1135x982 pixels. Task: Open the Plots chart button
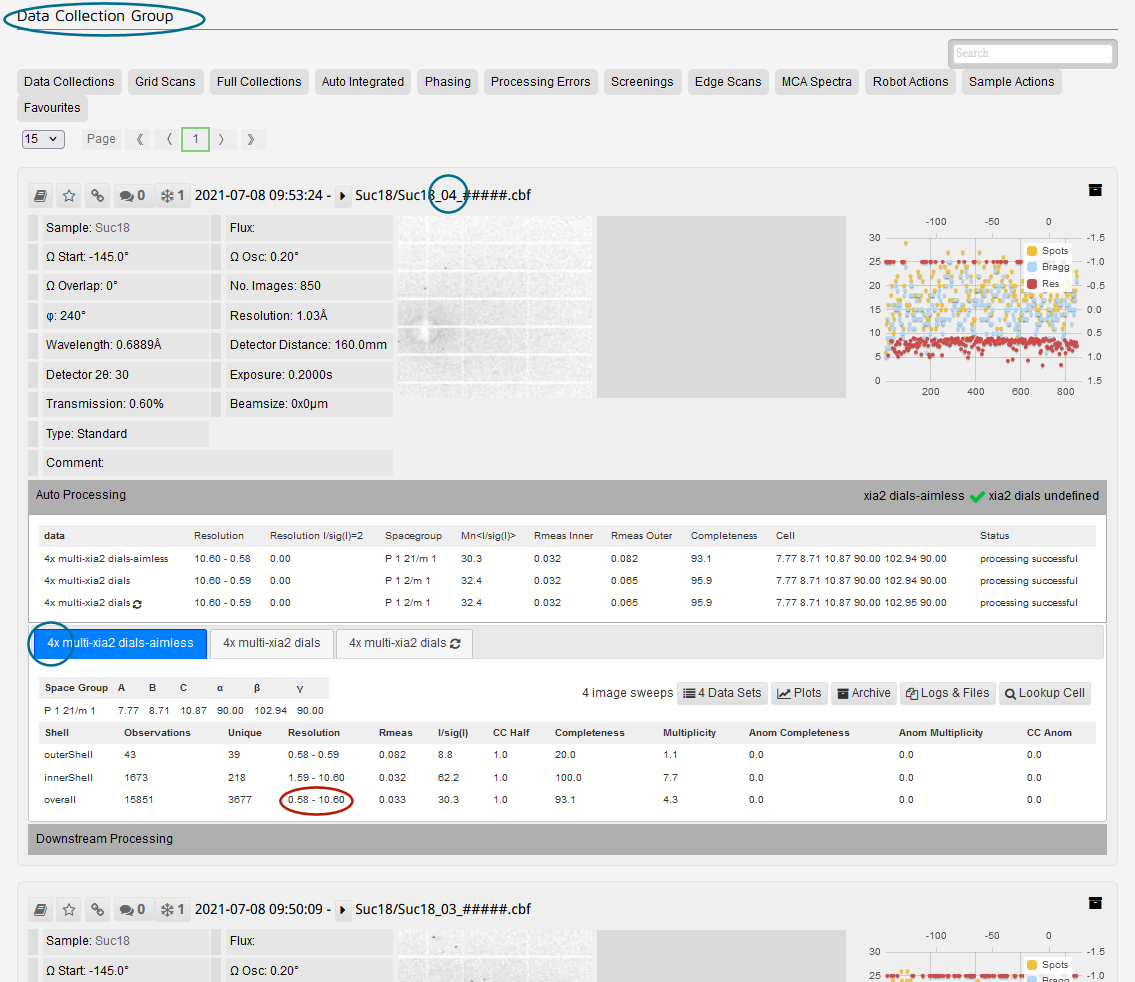tap(799, 693)
